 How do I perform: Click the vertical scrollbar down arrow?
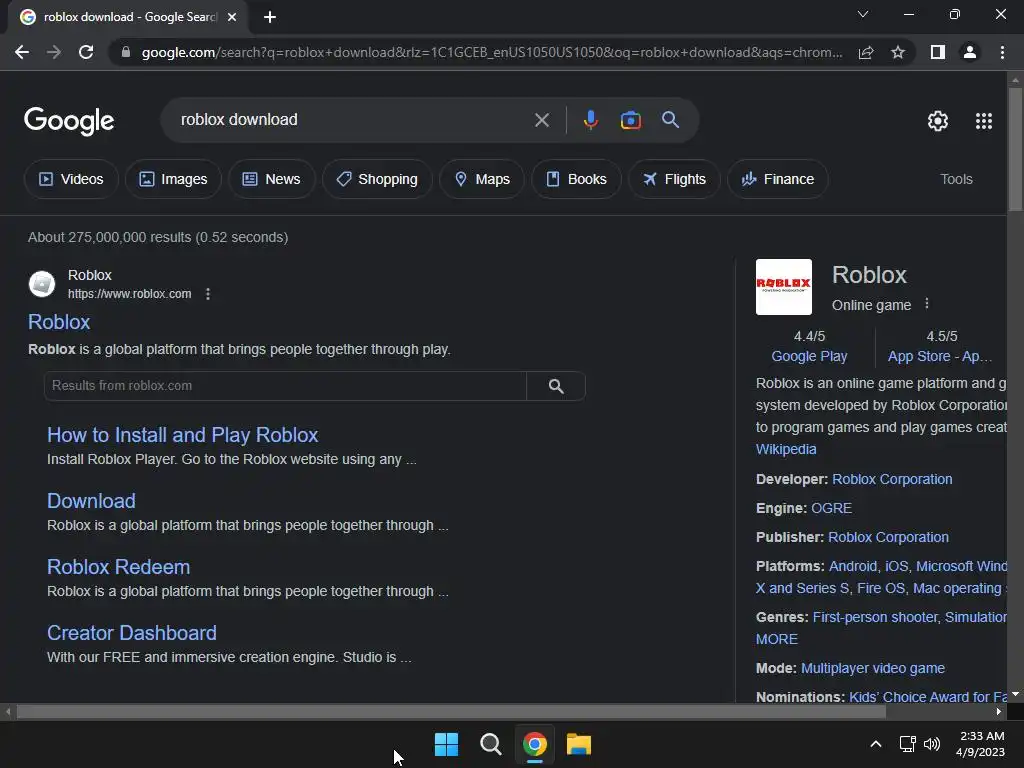coord(1015,694)
